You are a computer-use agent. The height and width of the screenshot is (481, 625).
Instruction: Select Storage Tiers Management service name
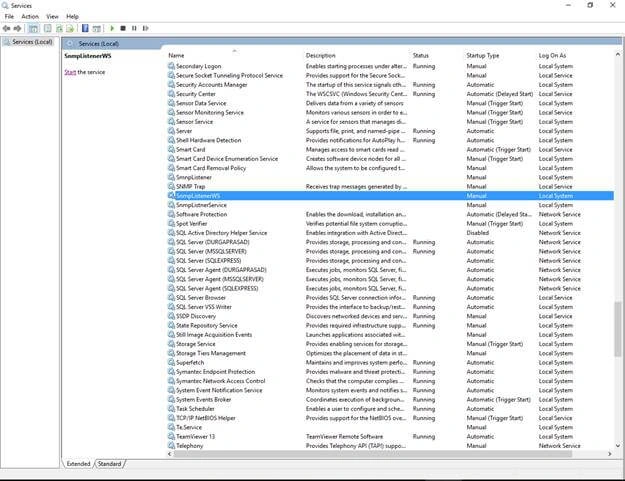point(211,353)
